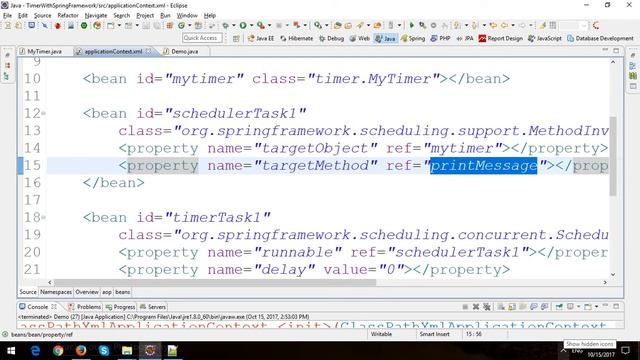Click the Remove All Terminated Launches icon

pyautogui.click(x=487, y=307)
